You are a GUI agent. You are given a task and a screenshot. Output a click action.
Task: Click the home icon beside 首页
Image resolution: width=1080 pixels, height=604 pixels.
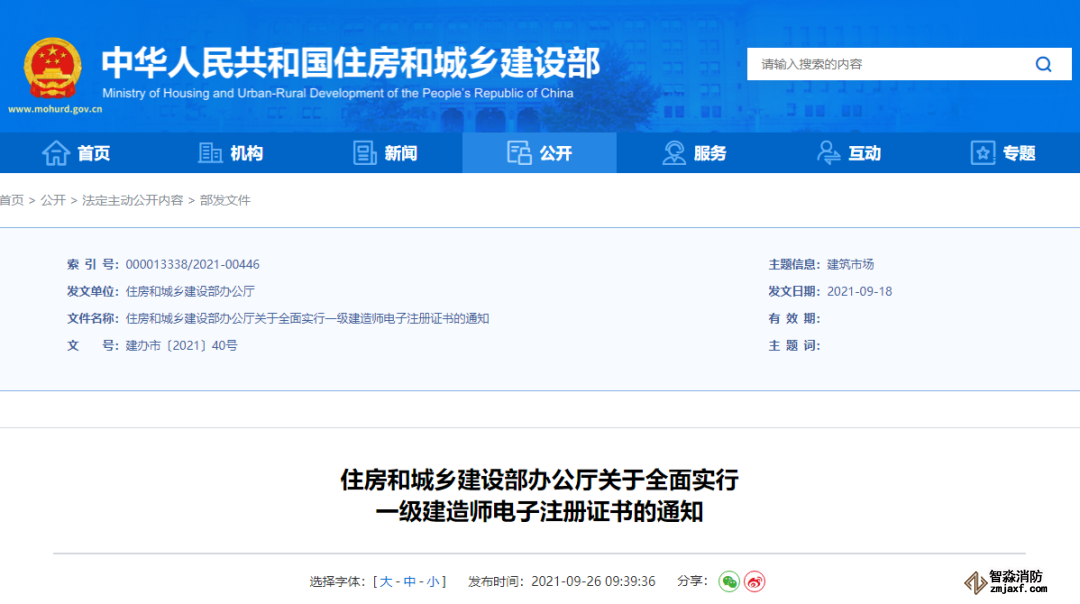pyautogui.click(x=55, y=153)
